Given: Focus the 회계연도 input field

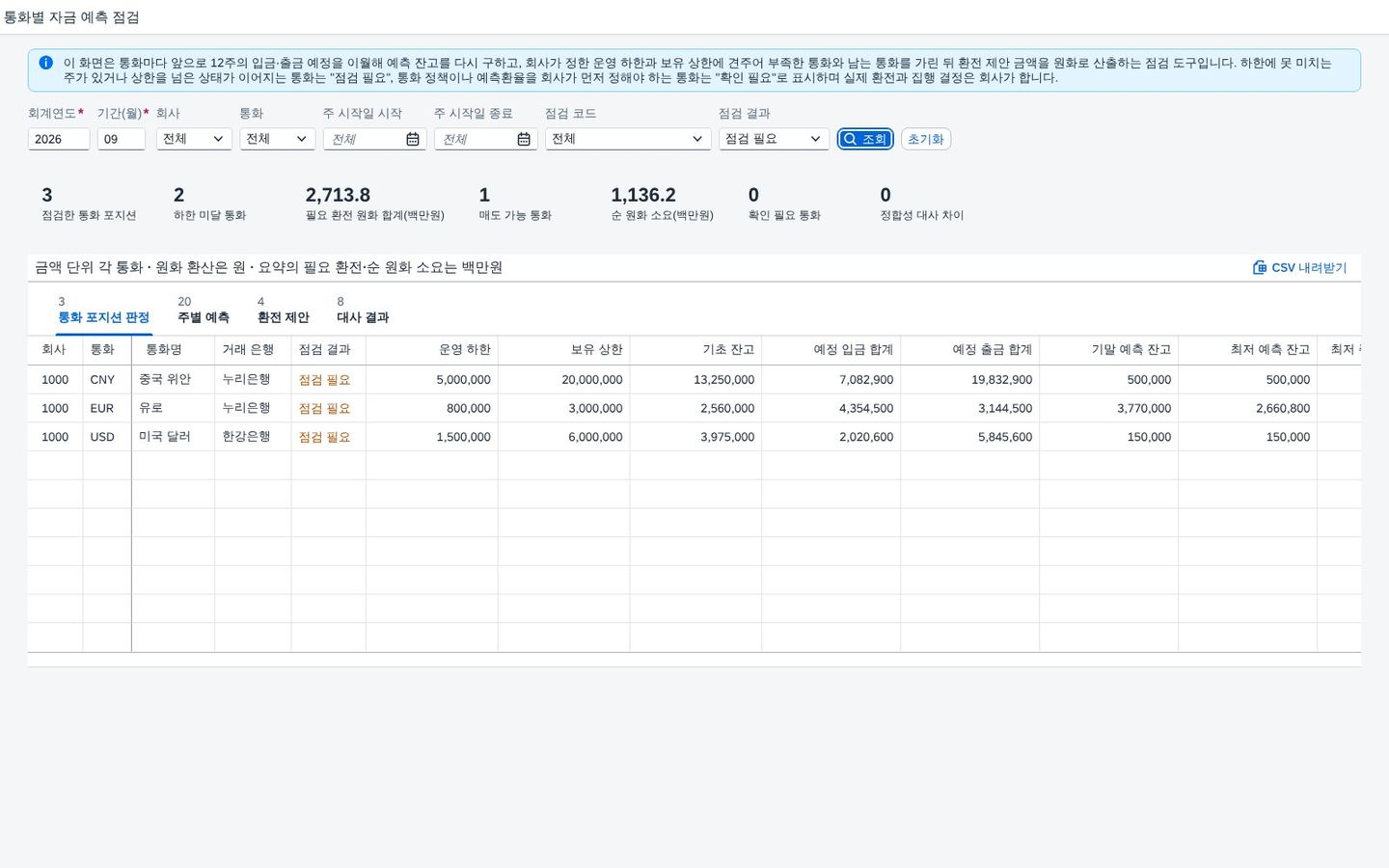Looking at the screenshot, I should (59, 139).
